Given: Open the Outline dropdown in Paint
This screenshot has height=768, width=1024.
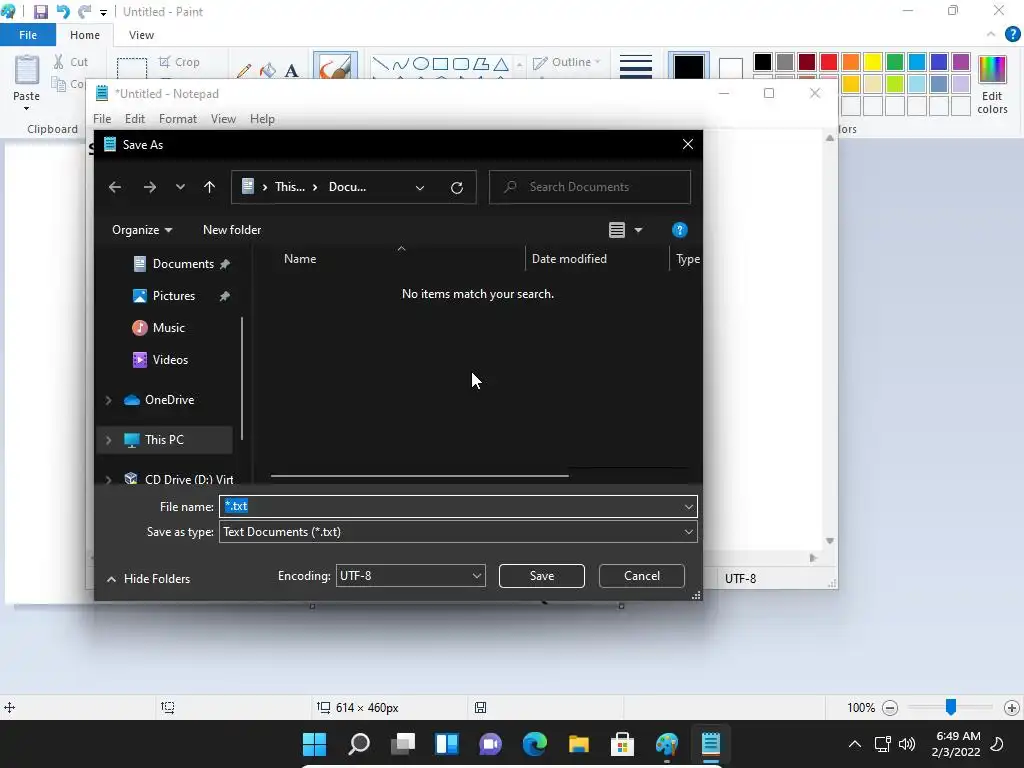Looking at the screenshot, I should [567, 62].
